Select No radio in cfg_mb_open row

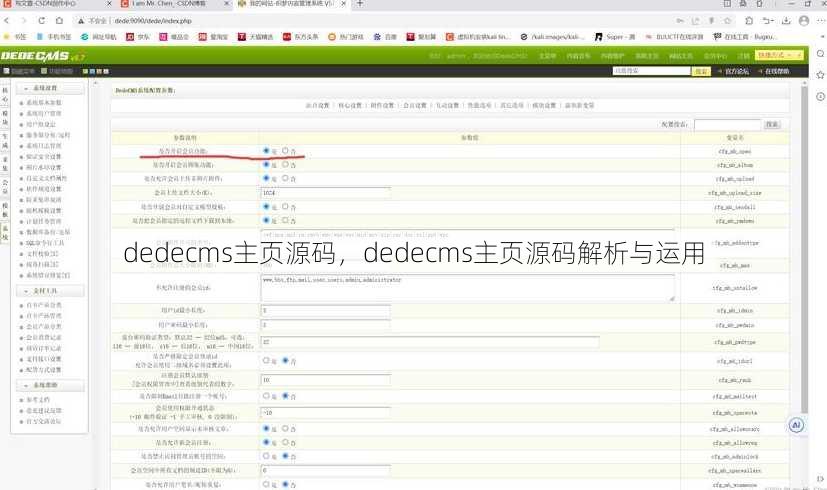click(285, 151)
